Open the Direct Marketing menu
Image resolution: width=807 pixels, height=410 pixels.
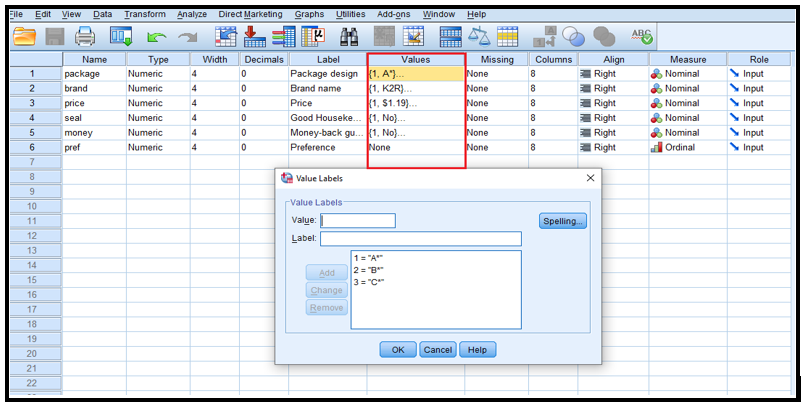point(250,14)
